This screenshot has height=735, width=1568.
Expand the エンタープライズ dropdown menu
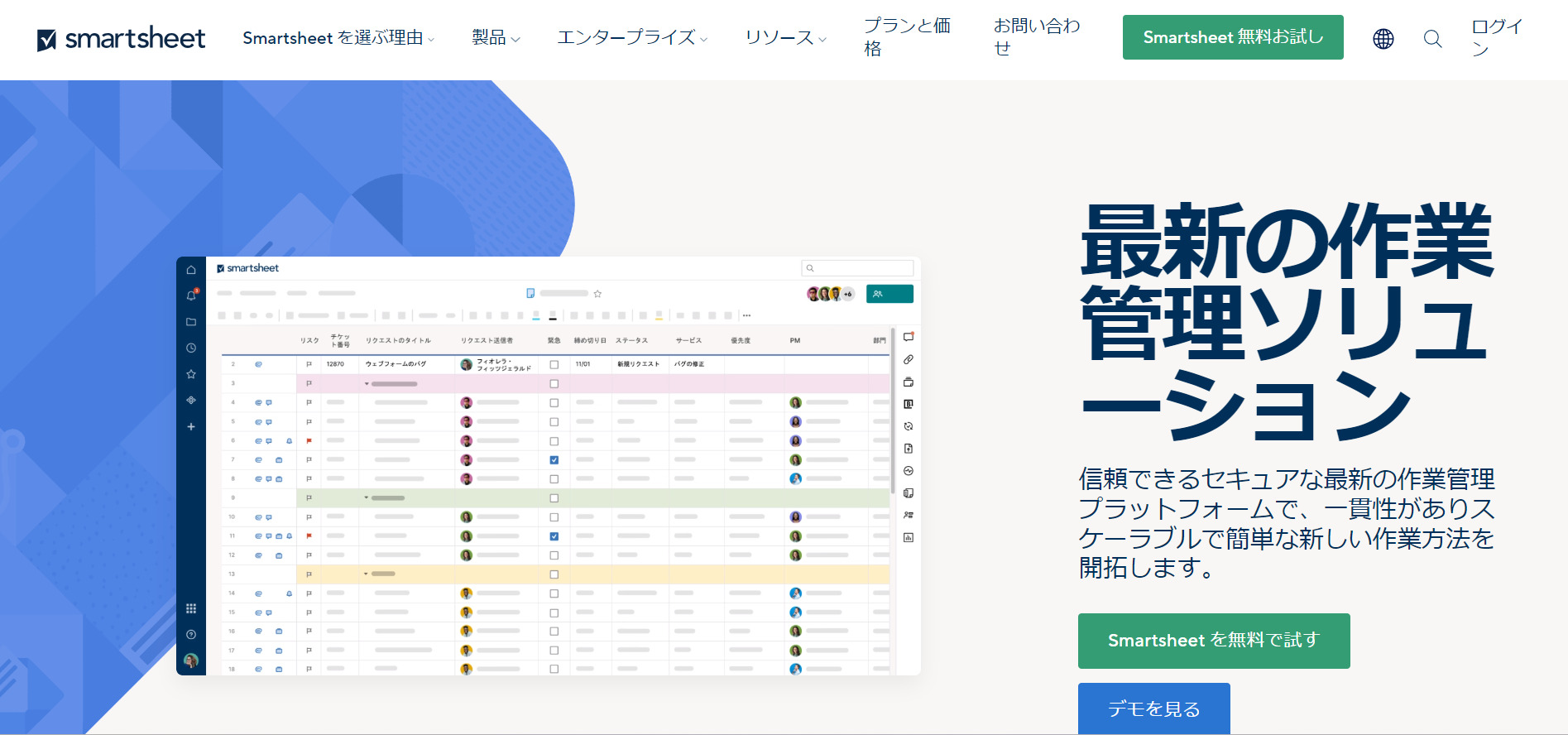(632, 38)
